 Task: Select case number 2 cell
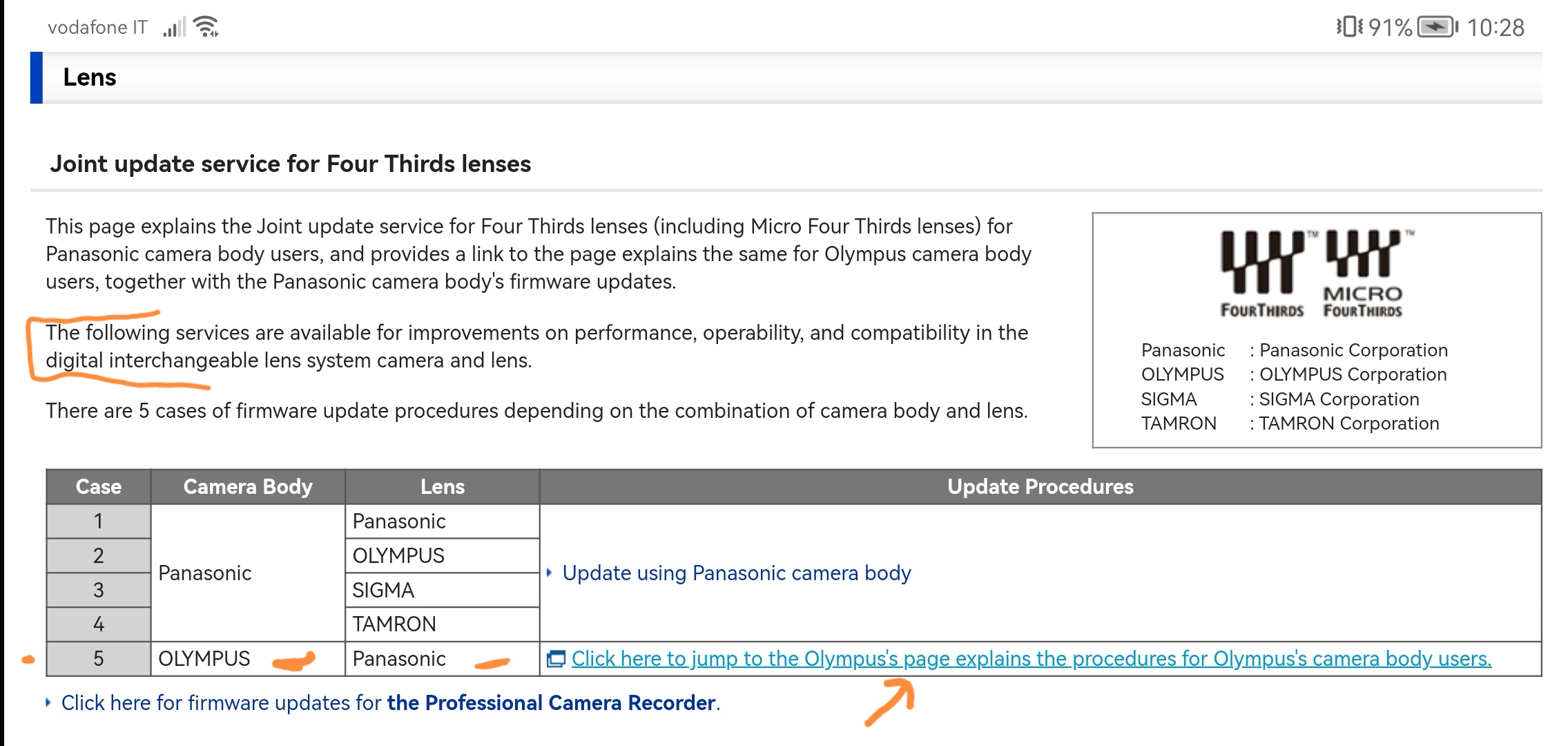tap(99, 555)
